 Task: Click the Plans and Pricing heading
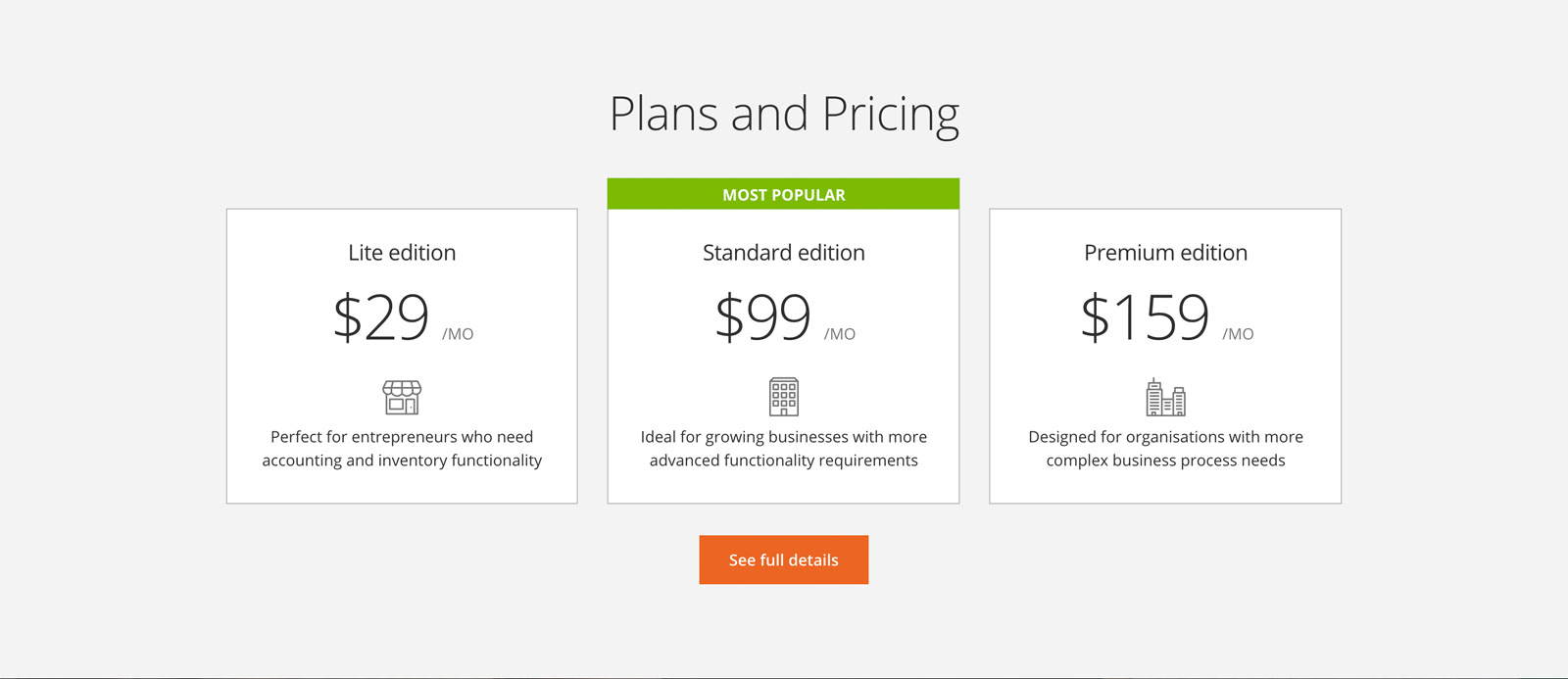784,115
